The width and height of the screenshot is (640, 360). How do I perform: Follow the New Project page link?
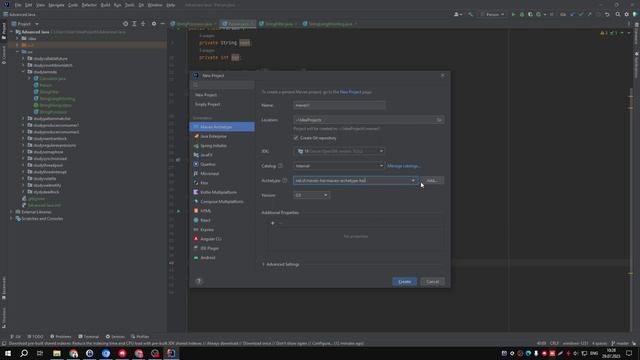coord(351,92)
